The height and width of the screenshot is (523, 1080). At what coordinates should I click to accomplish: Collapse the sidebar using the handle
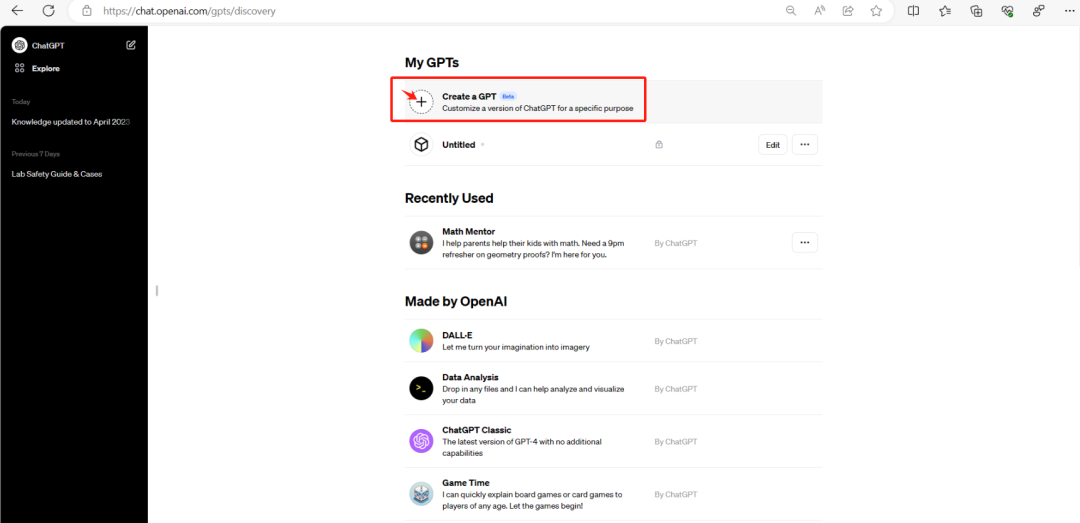[157, 290]
